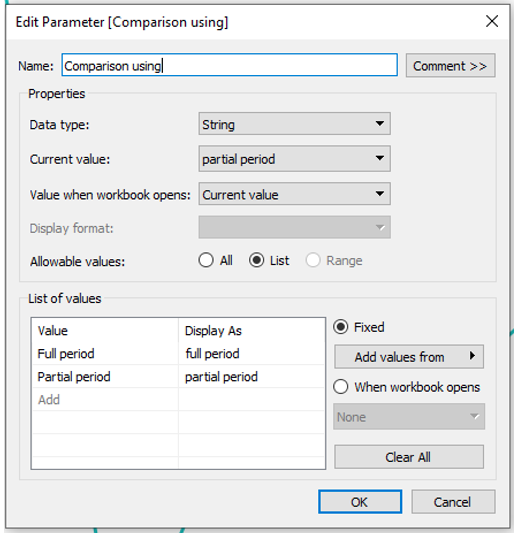The width and height of the screenshot is (517, 533).
Task: Confirm with the OK button
Action: 360,502
